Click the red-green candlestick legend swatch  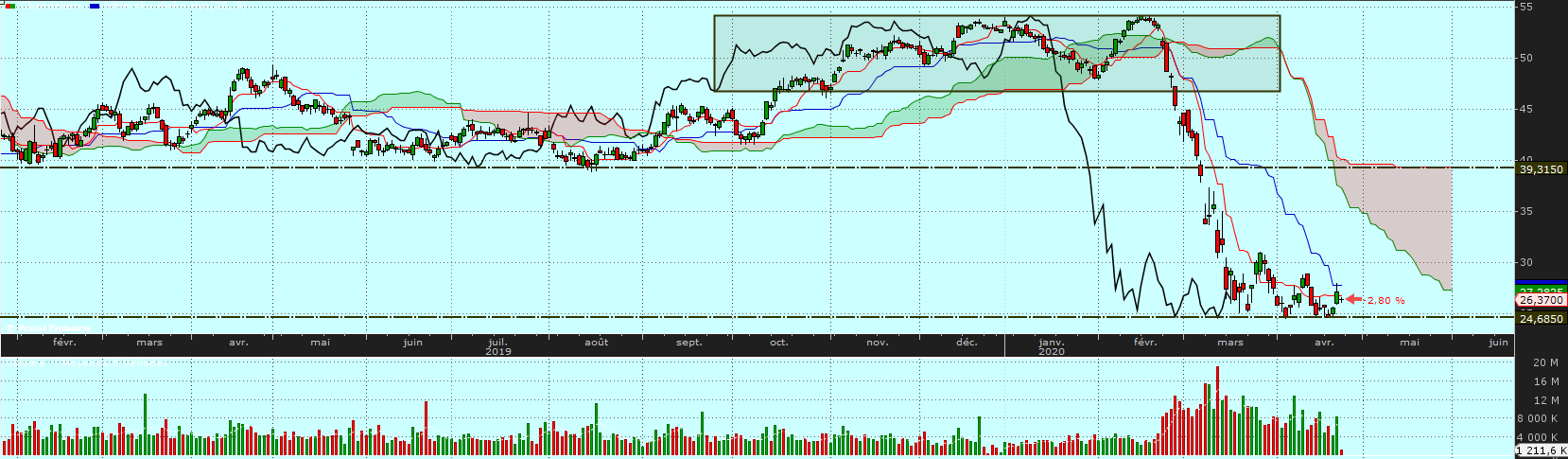tap(9, 5)
